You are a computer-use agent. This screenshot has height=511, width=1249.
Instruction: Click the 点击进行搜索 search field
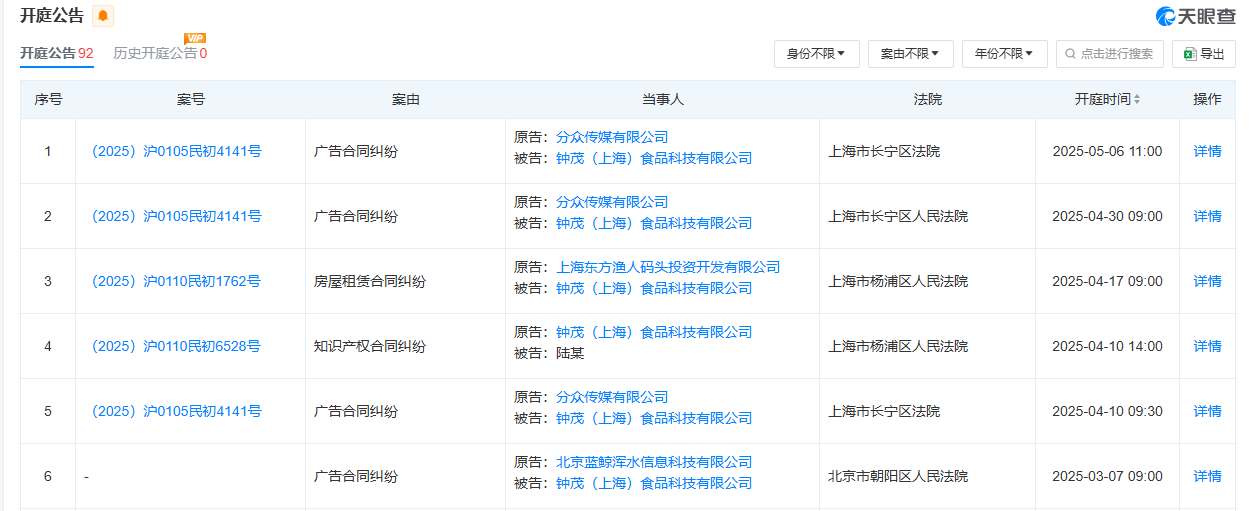[1110, 54]
